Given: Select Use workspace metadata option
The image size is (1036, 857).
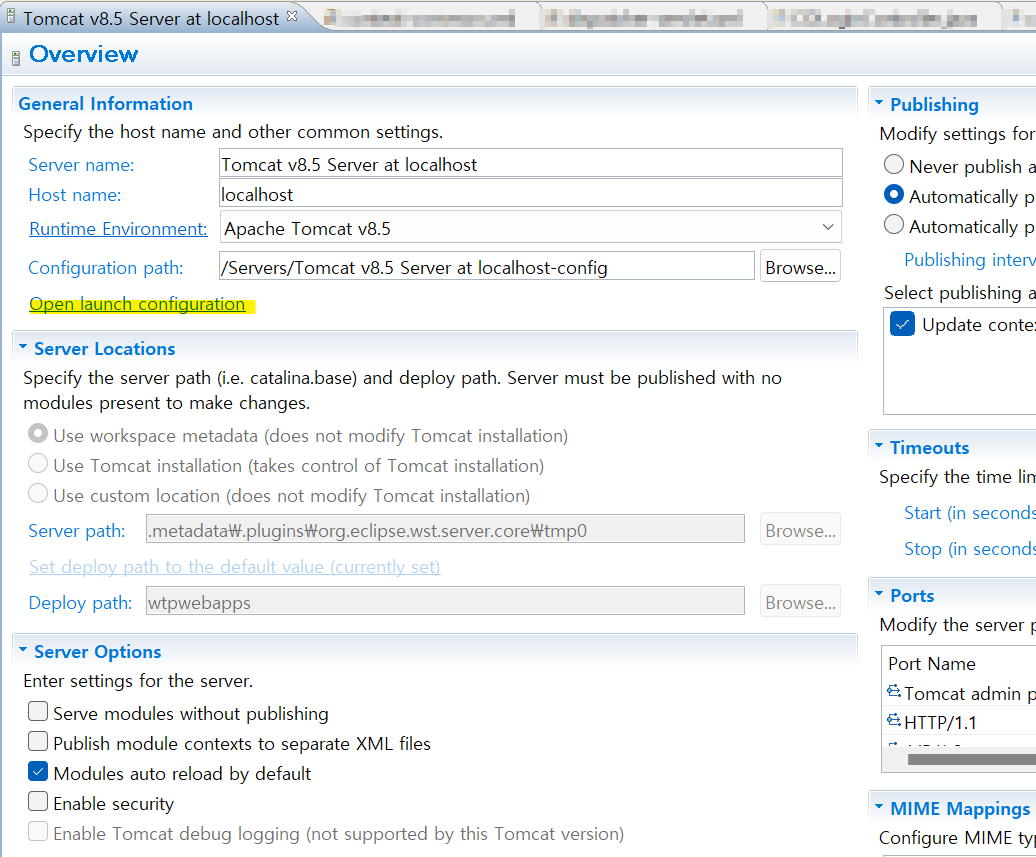Looking at the screenshot, I should [x=38, y=433].
